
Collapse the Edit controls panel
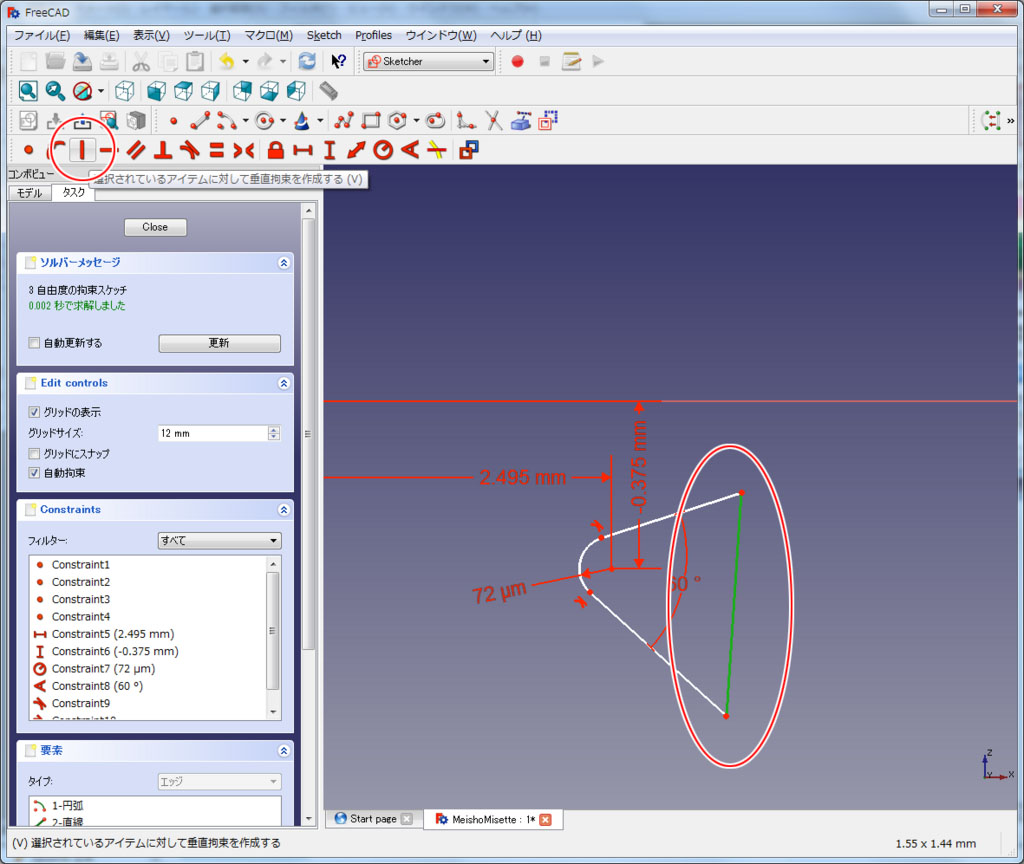pyautogui.click(x=283, y=383)
